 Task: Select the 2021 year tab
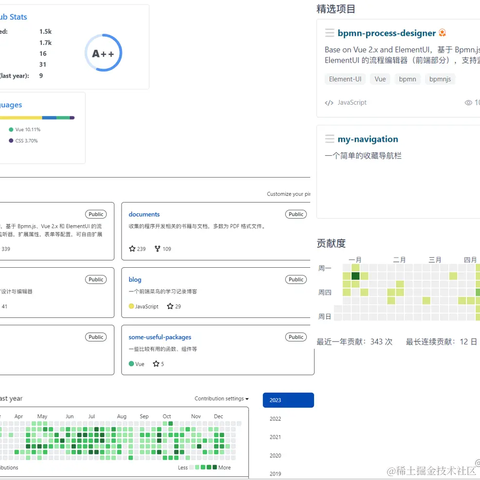click(x=275, y=437)
